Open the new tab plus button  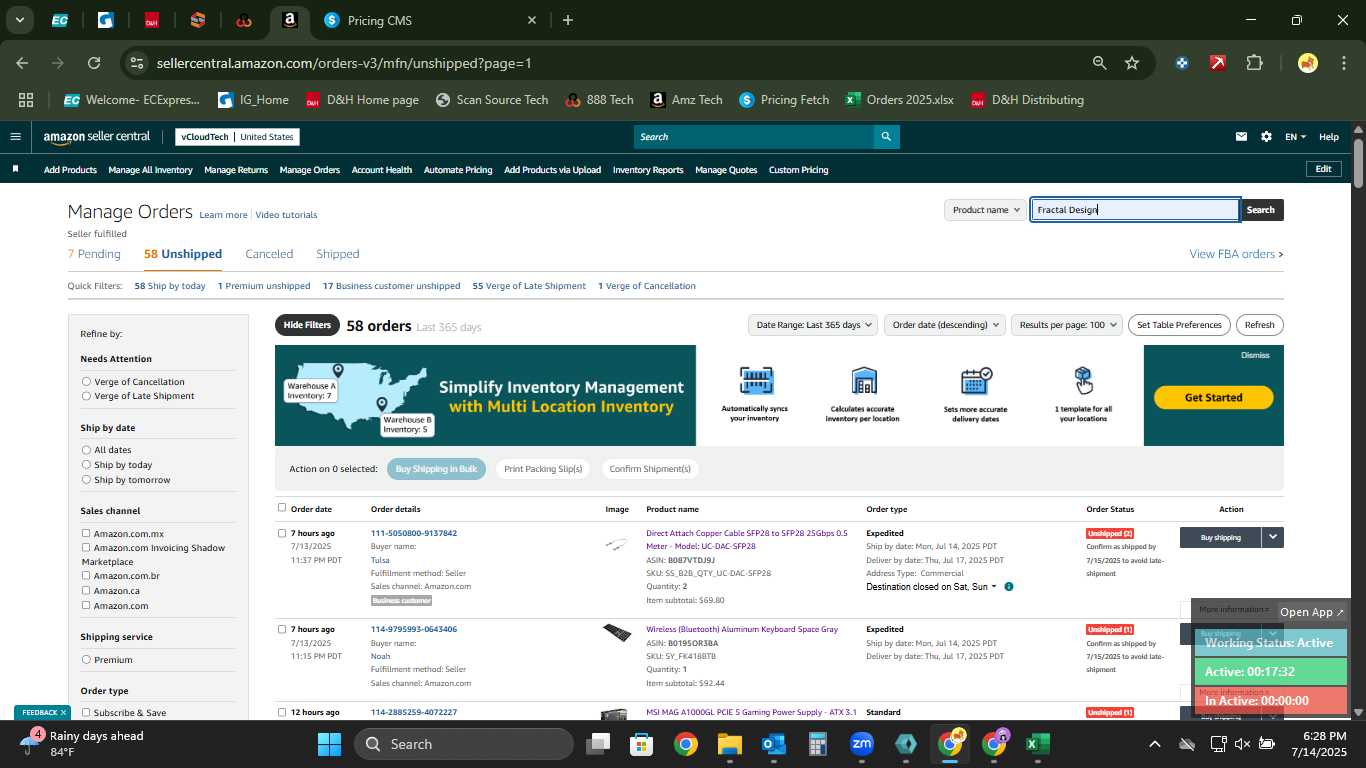click(568, 20)
